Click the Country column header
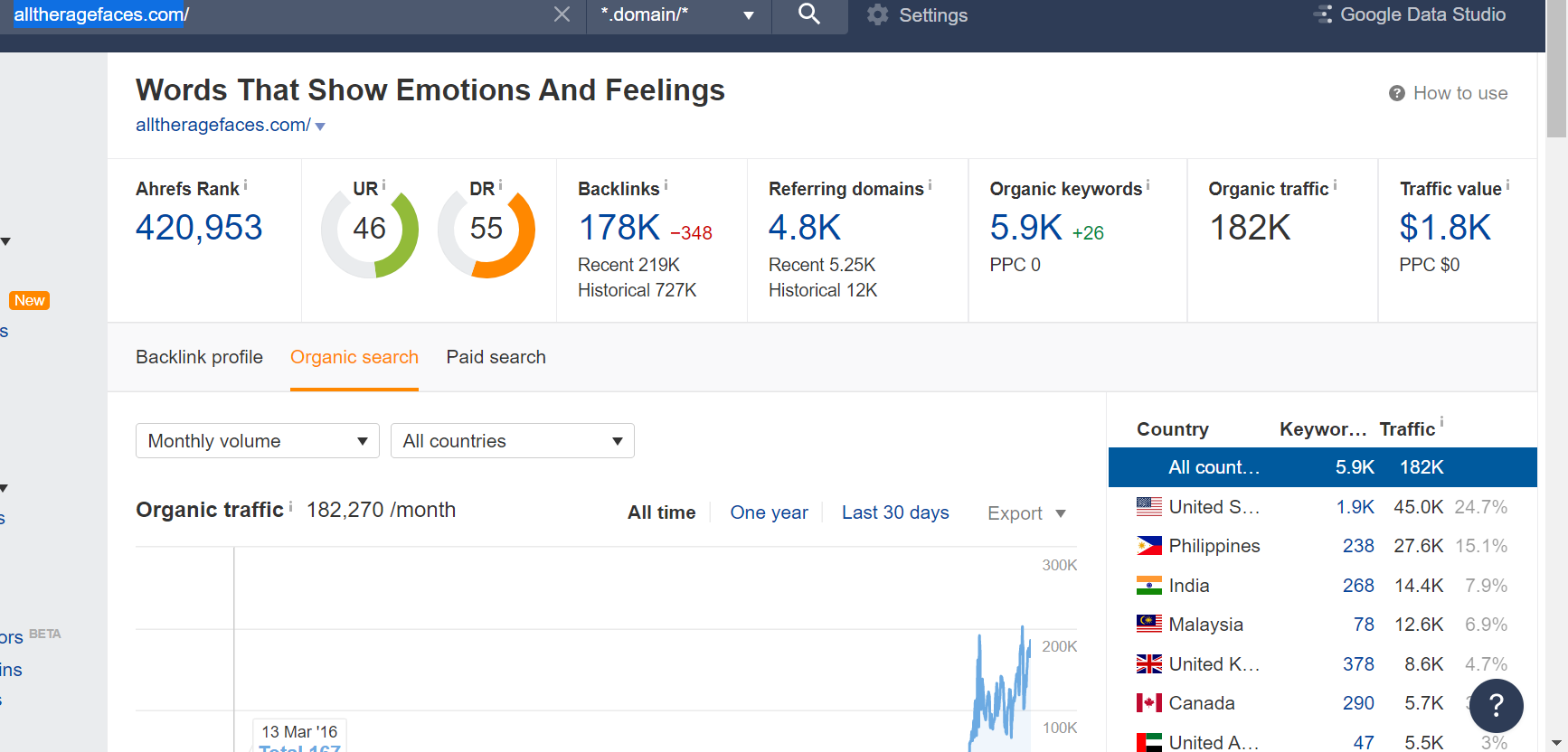 1173,429
